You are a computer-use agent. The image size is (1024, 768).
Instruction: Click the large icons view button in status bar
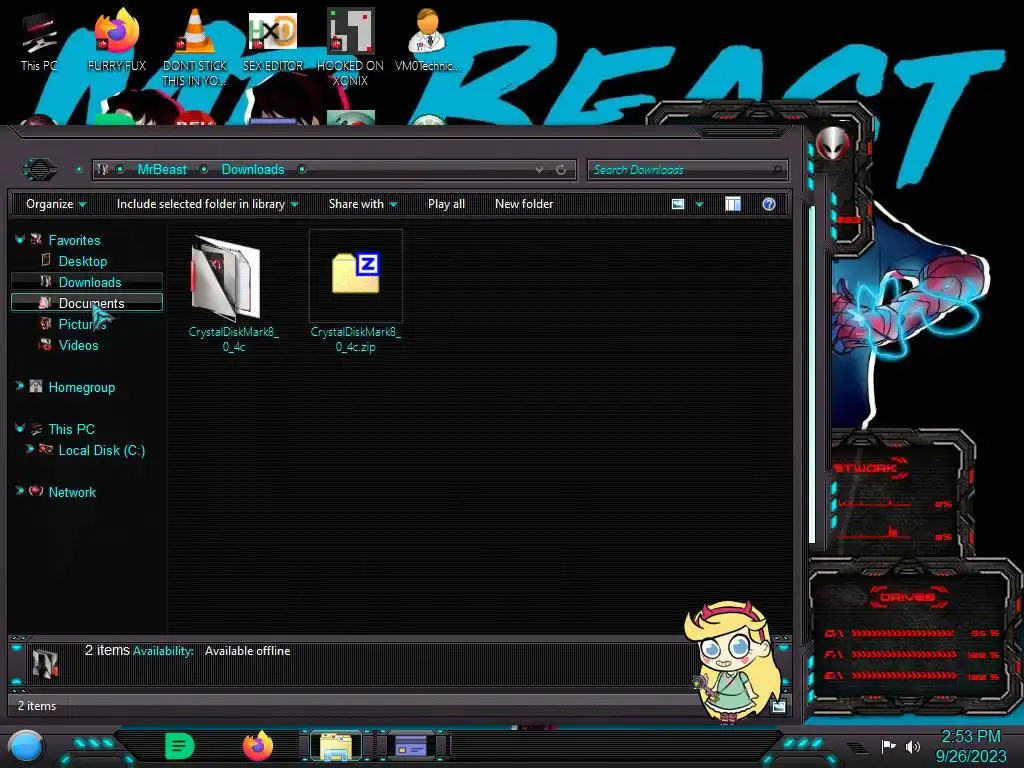pos(778,705)
